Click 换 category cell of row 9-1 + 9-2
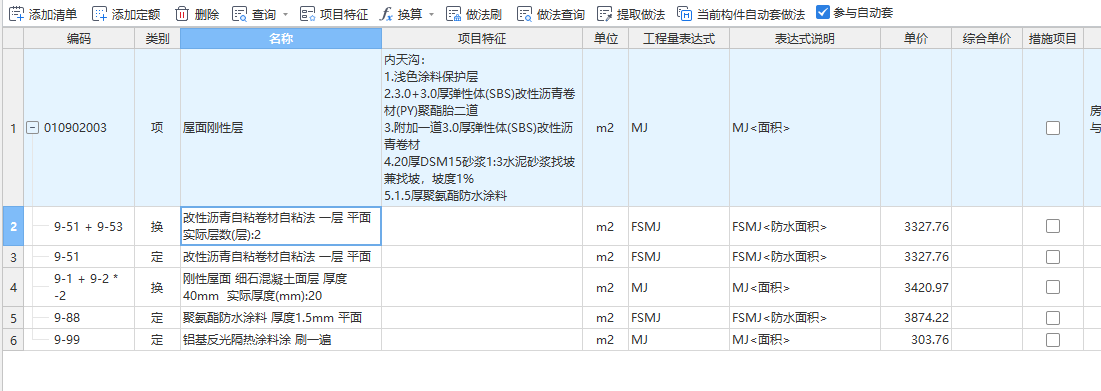The width and height of the screenshot is (1101, 391). pos(157,287)
